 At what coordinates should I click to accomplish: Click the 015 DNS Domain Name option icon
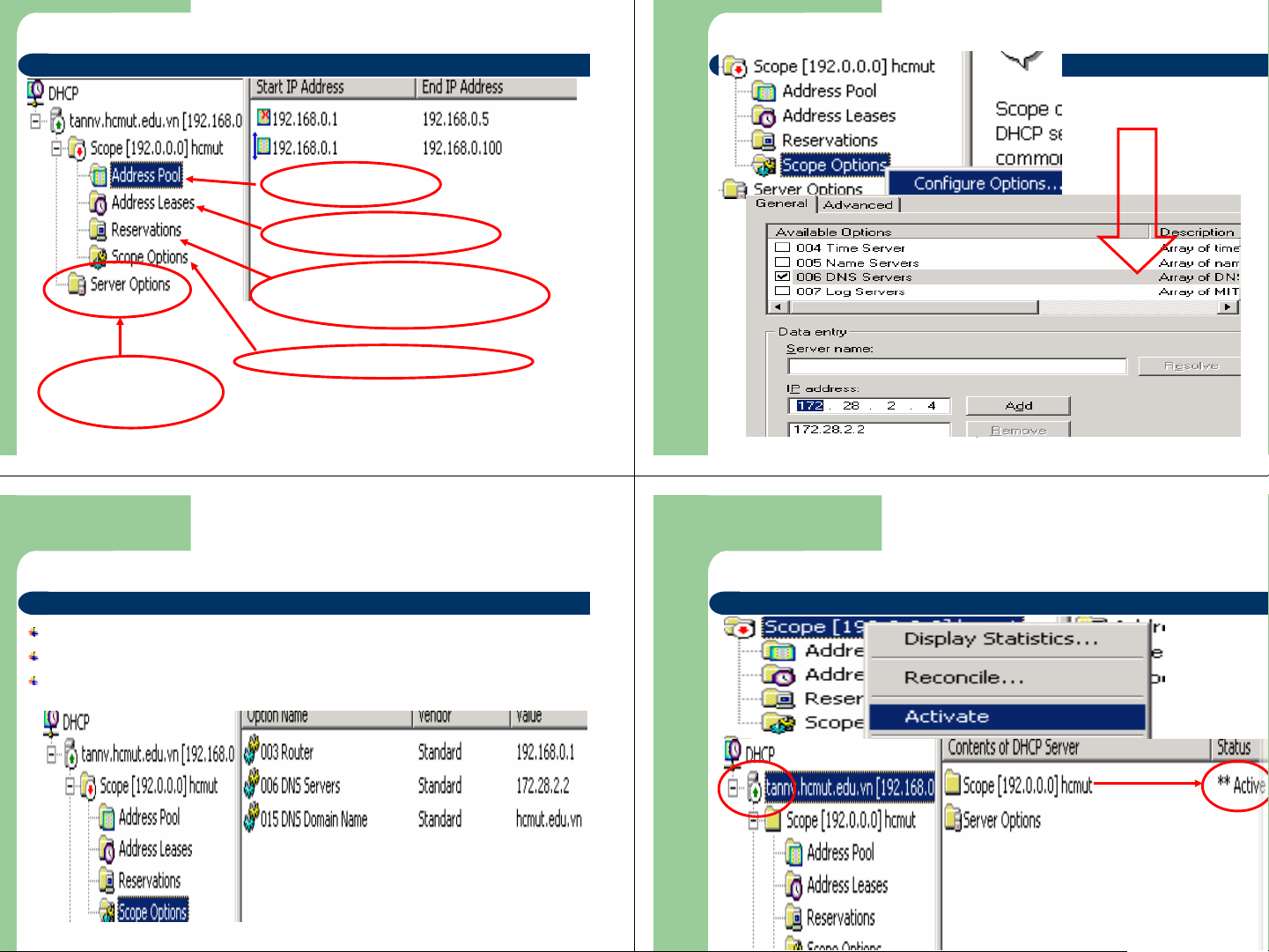[x=251, y=820]
